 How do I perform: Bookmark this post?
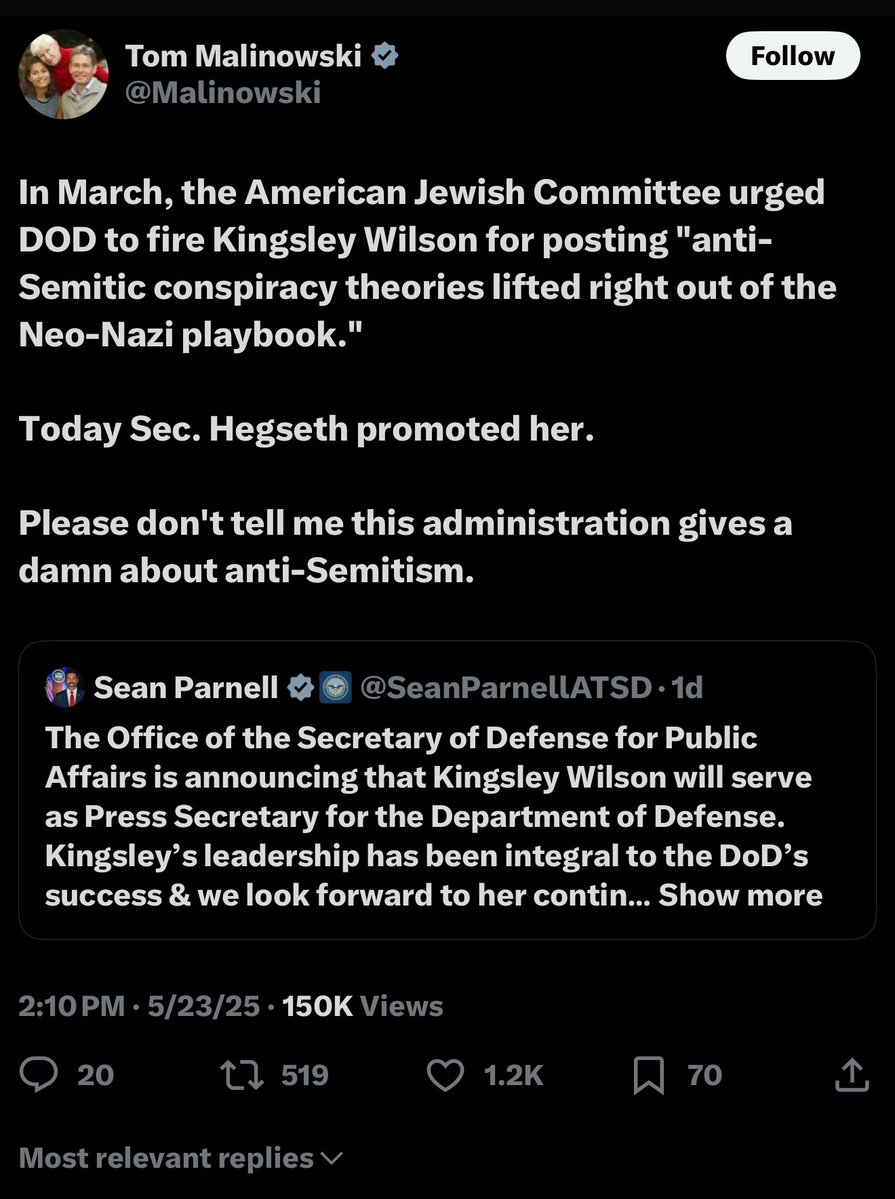point(650,1075)
